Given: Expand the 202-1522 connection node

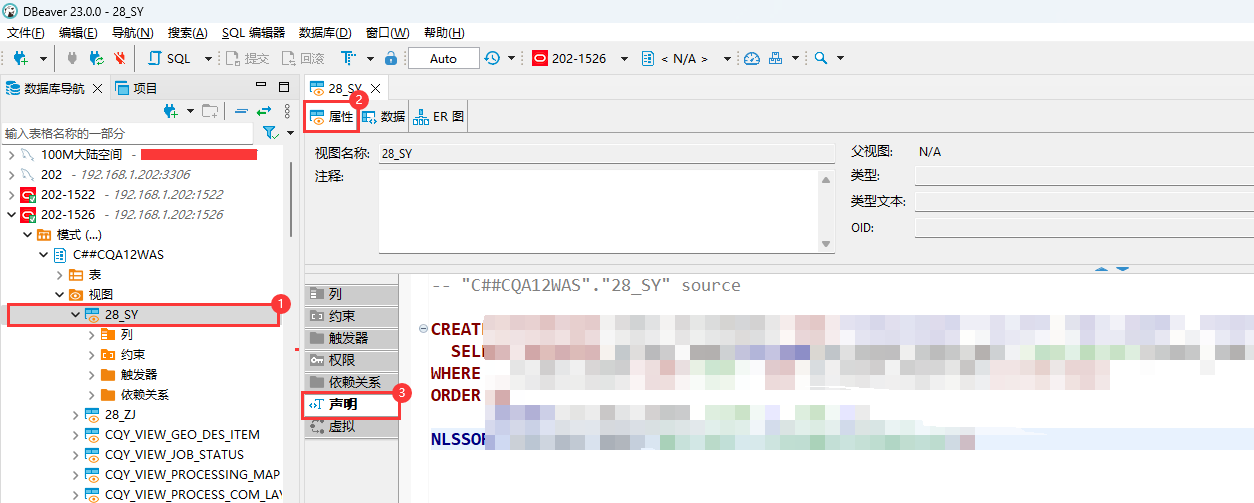Looking at the screenshot, I should tap(11, 195).
